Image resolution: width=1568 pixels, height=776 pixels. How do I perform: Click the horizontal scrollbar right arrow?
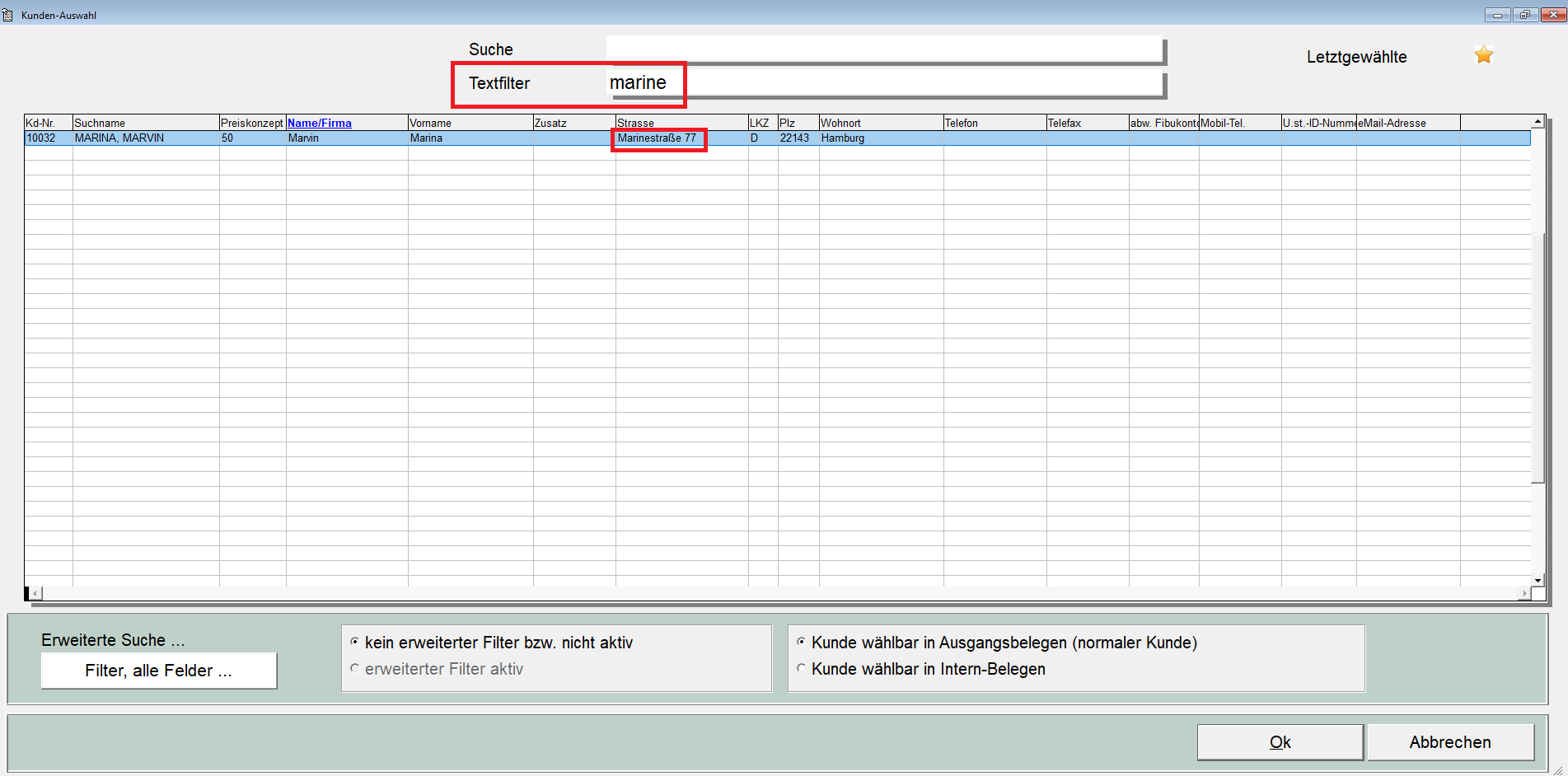(x=1524, y=593)
